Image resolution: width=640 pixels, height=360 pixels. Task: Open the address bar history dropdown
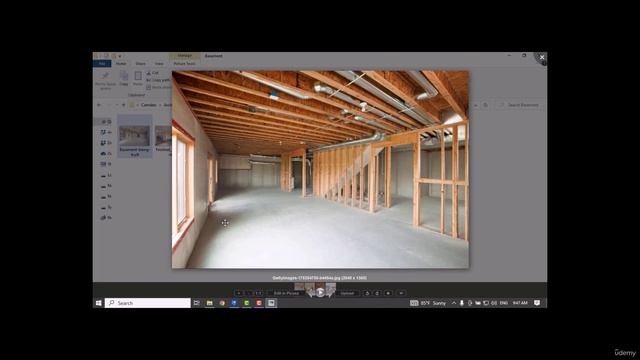click(476, 105)
